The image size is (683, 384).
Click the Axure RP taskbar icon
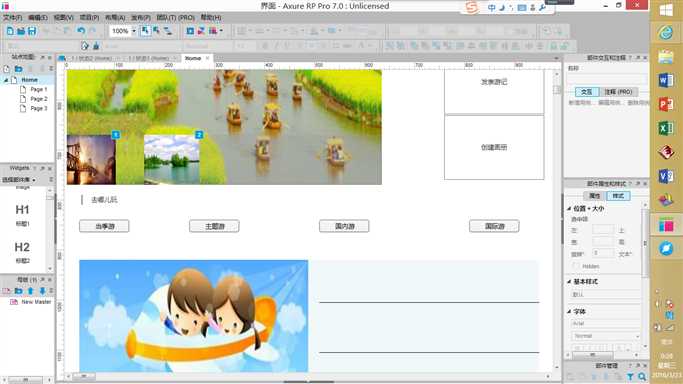pos(666,225)
